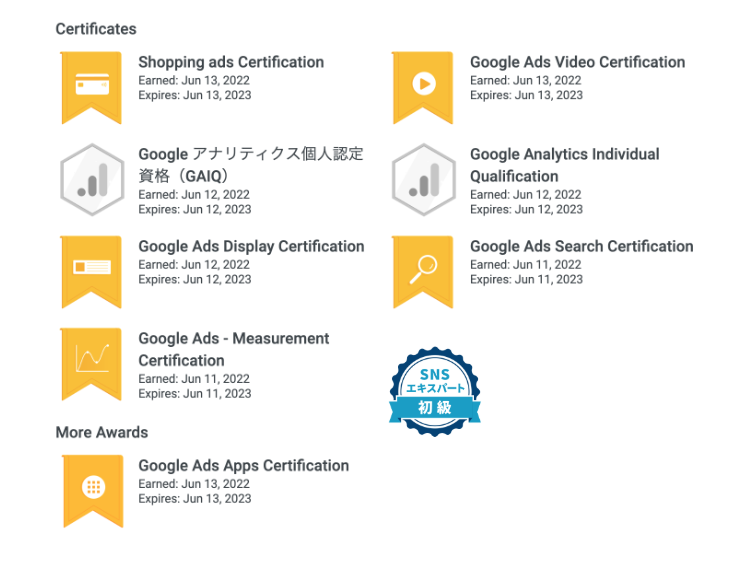Screen dimensions: 744x562
Task: Open the Google Ads Video Certification title
Action: [x=577, y=62]
